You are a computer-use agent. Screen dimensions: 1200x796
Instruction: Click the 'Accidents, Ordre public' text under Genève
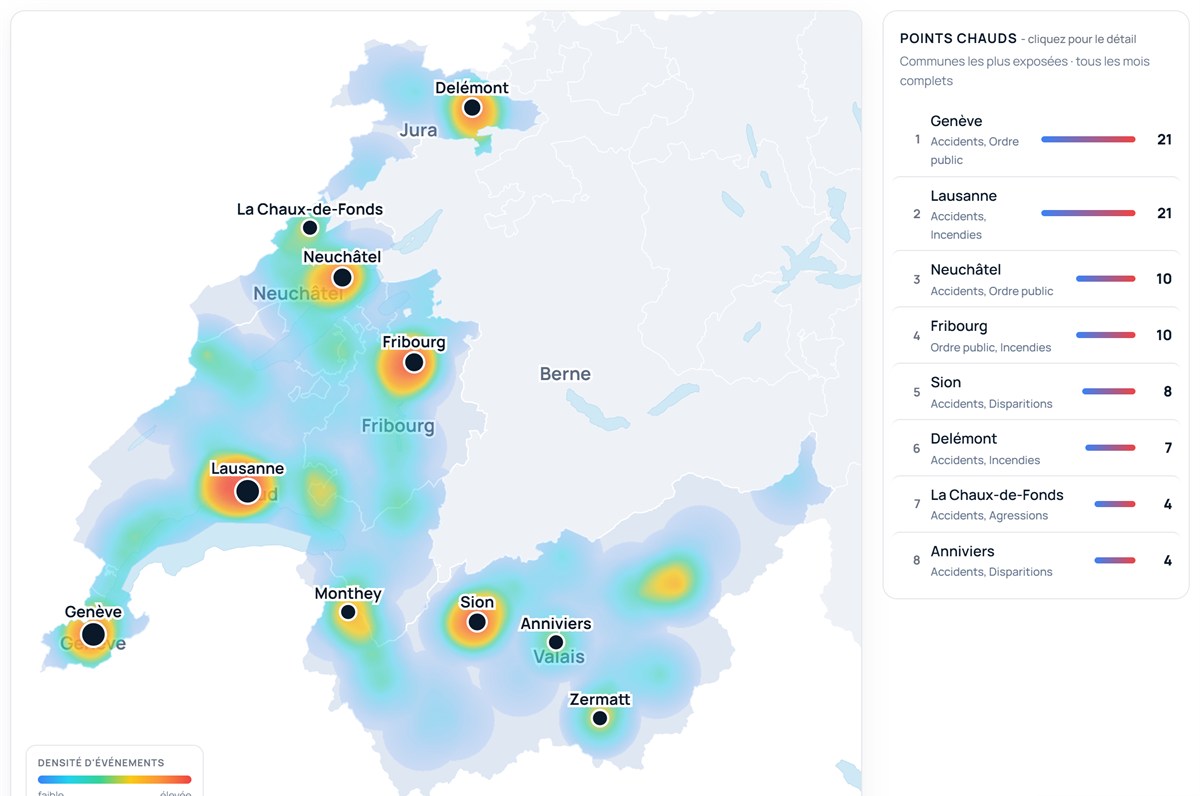pyautogui.click(x=975, y=150)
